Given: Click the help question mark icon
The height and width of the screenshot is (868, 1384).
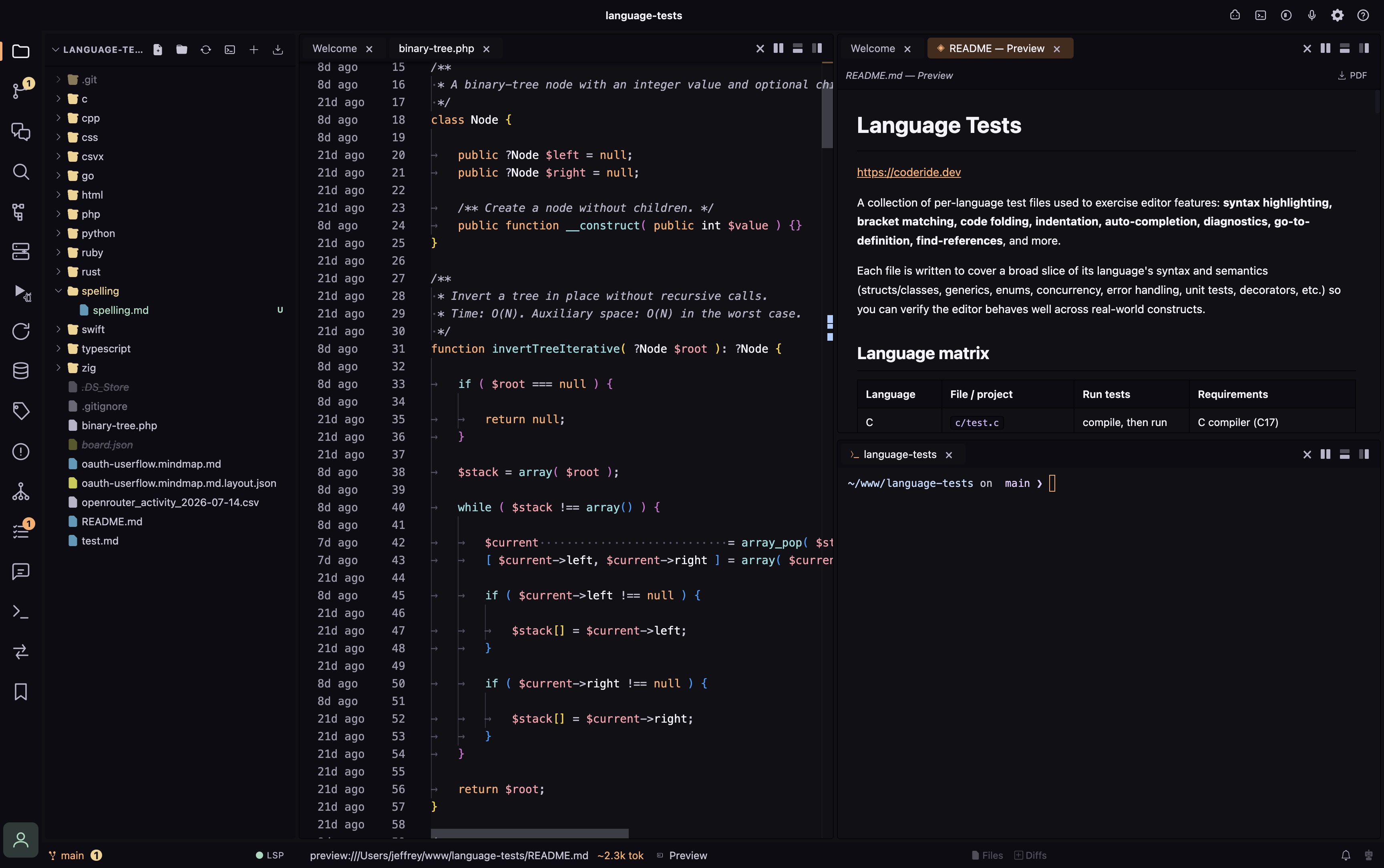Looking at the screenshot, I should 1363,16.
